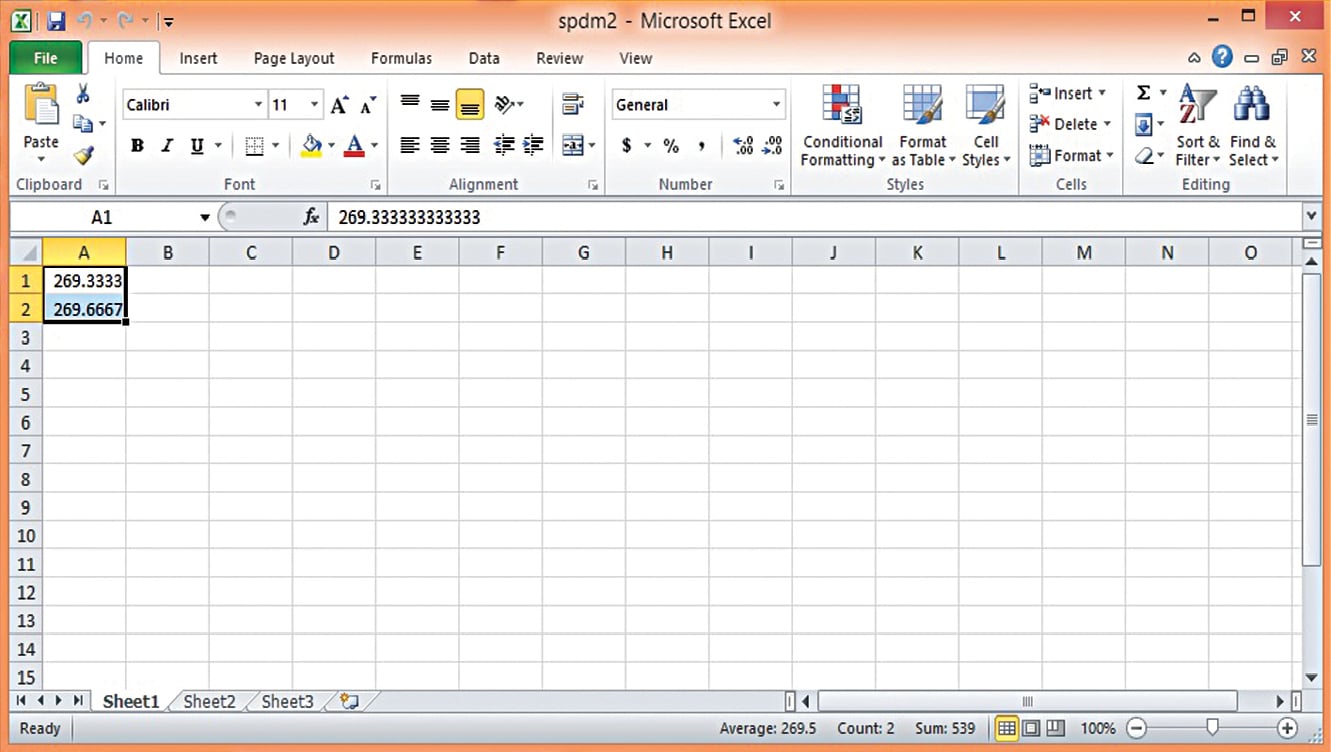
Task: Toggle bold formatting
Action: coord(137,145)
